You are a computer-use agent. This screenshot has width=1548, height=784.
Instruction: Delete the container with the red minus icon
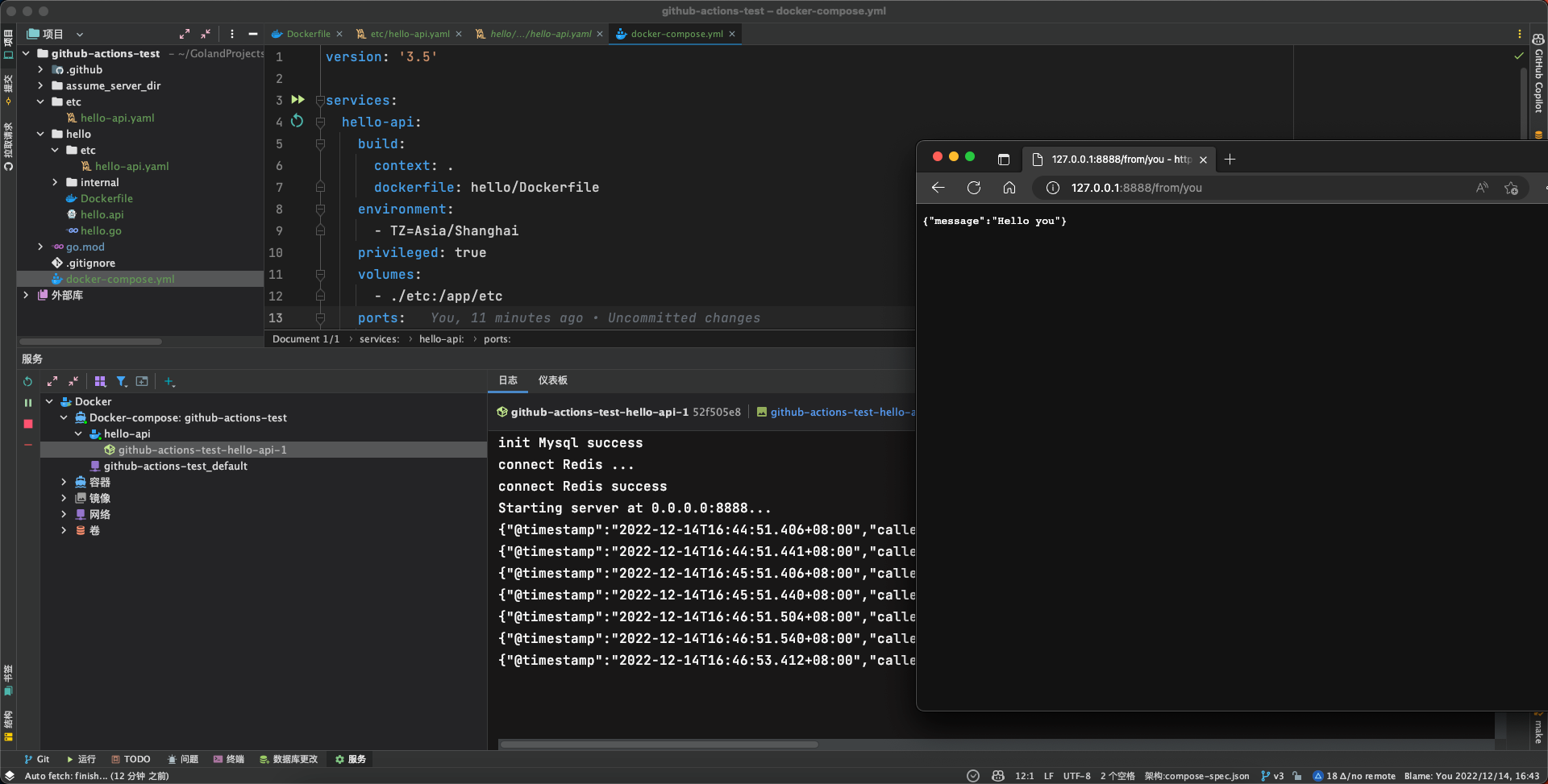click(28, 444)
